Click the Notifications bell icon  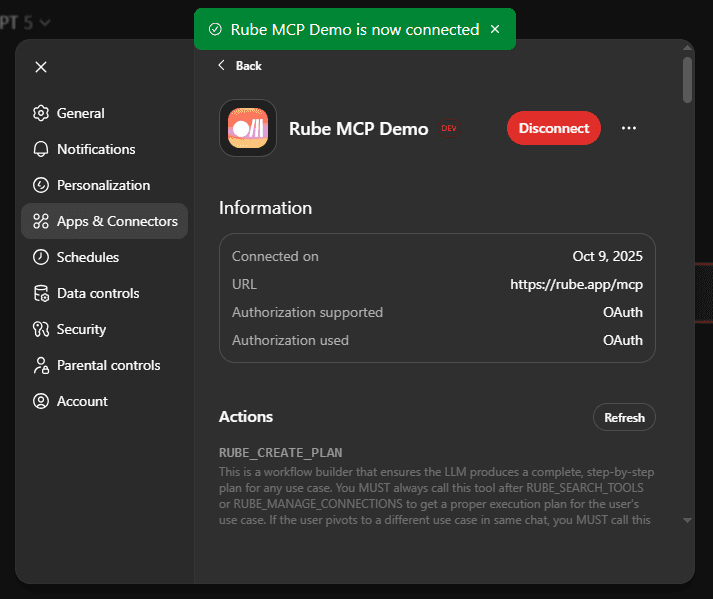pos(41,149)
